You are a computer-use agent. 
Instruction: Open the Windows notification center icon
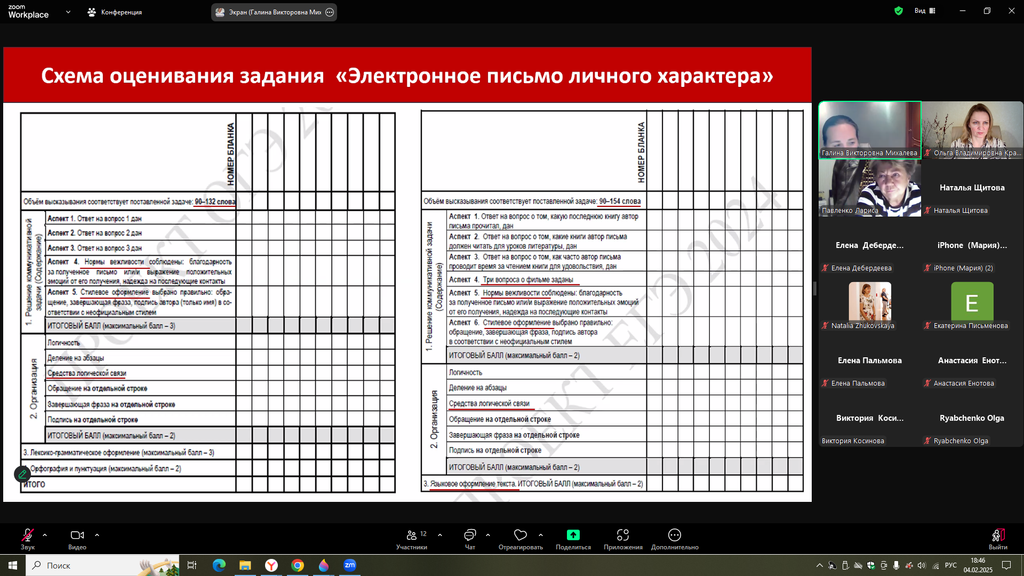click(x=1008, y=566)
